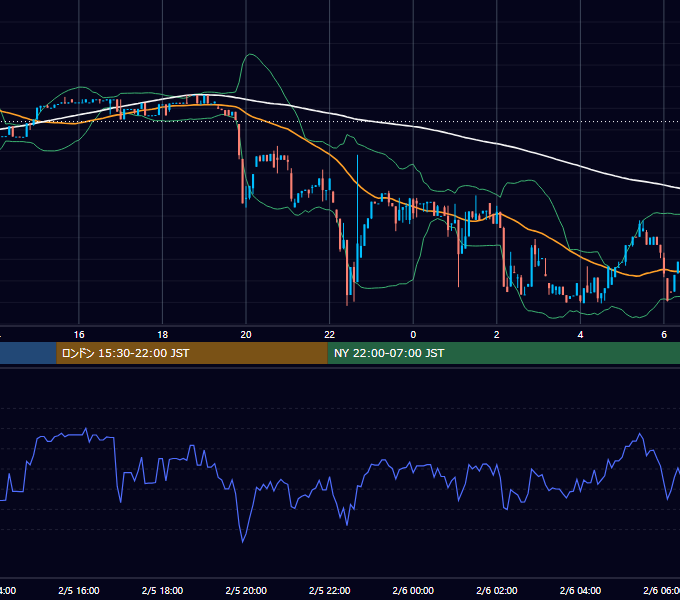Click the 2/5 18:00 date label
This screenshot has width=680, height=600.
(163, 590)
